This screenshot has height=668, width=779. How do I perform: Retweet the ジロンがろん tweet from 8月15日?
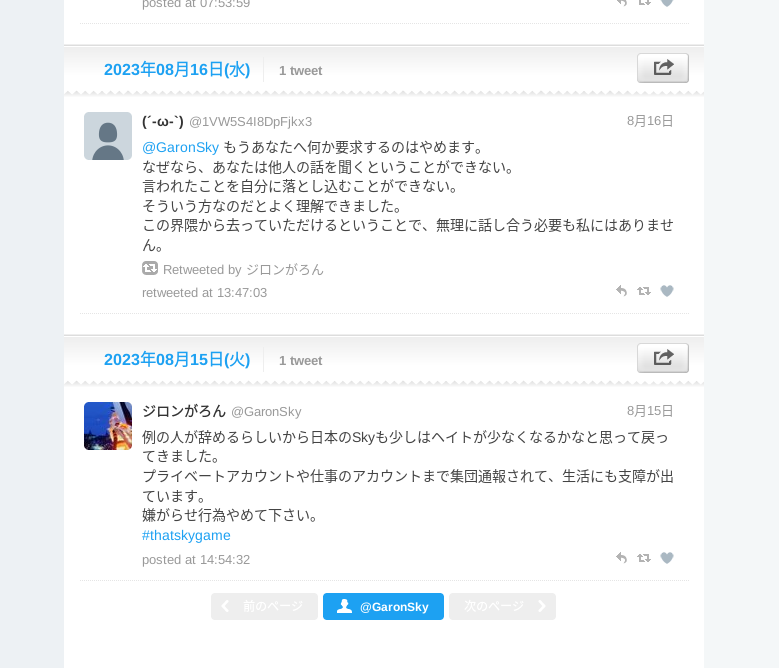click(644, 558)
